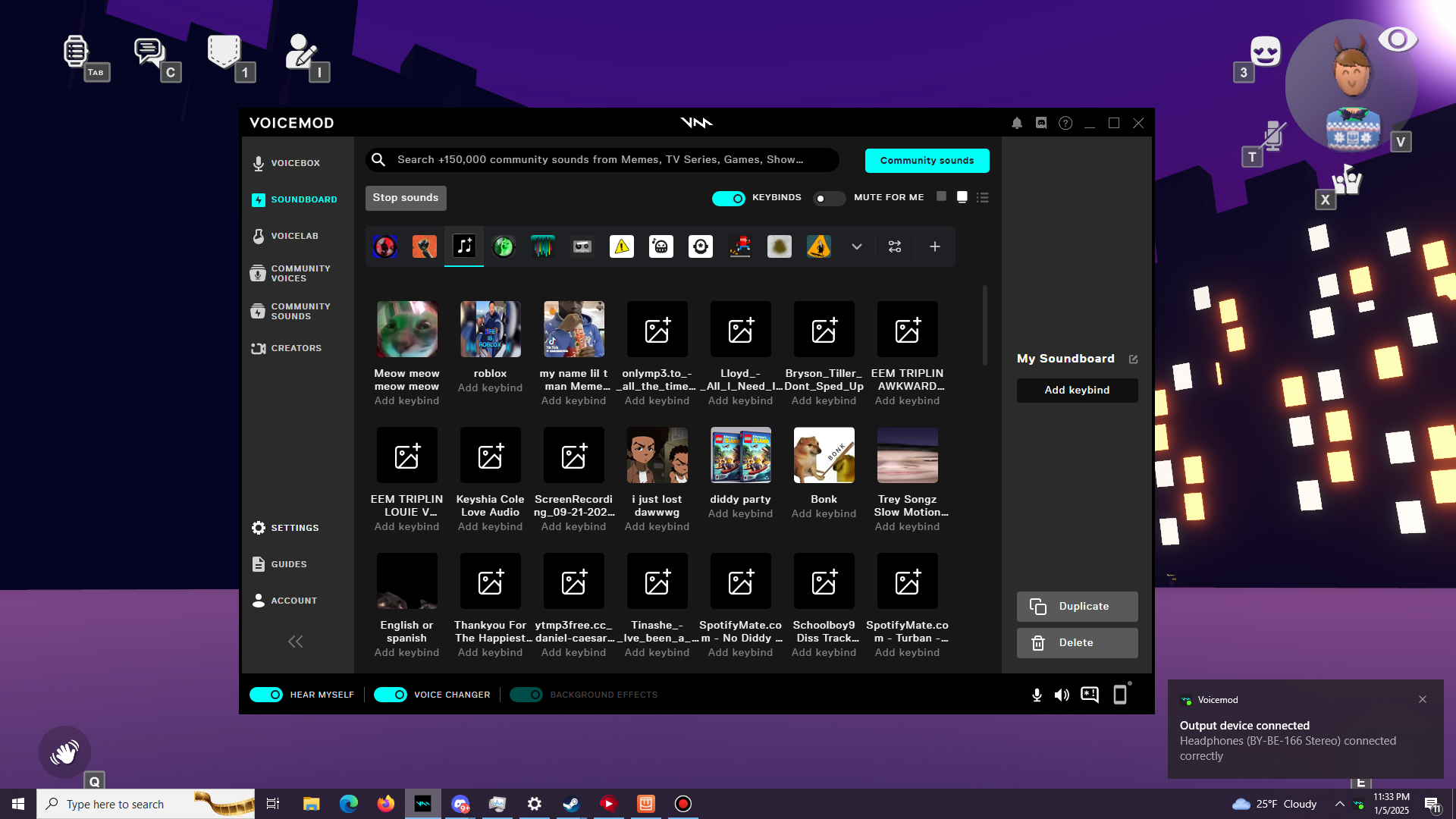
Task: Open soundboard sort settings icon
Action: click(x=895, y=246)
